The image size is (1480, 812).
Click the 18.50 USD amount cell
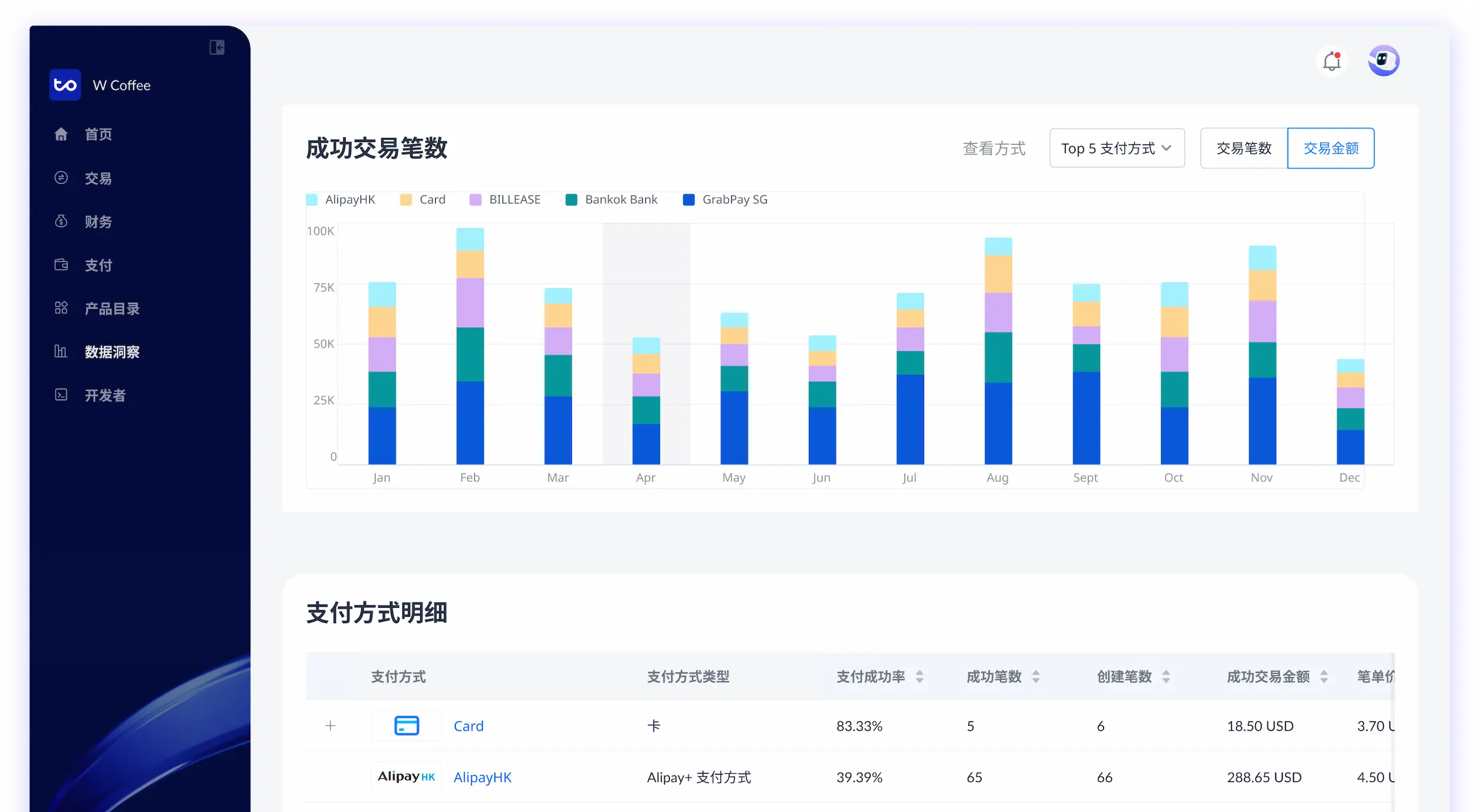[x=1260, y=726]
